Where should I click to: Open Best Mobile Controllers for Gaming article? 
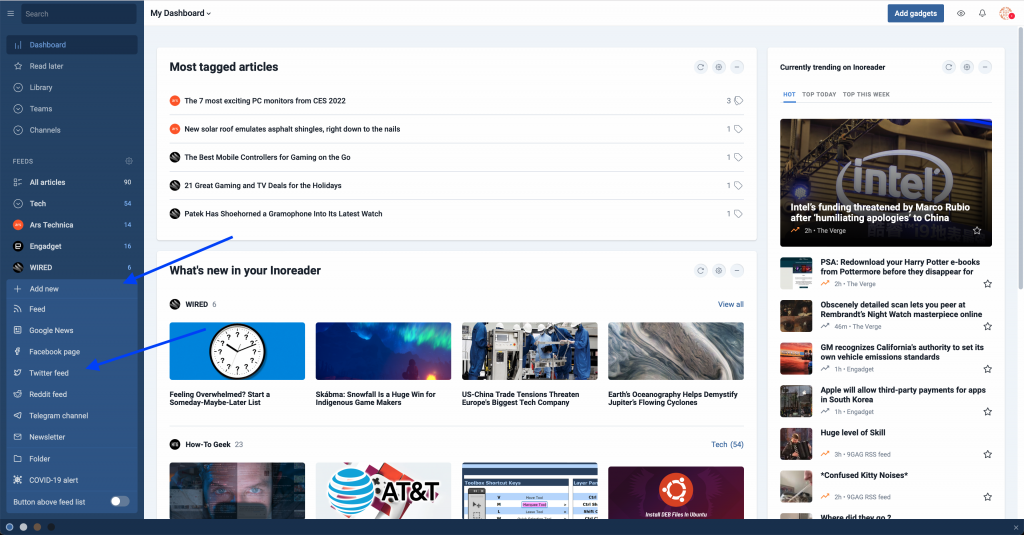(x=267, y=157)
